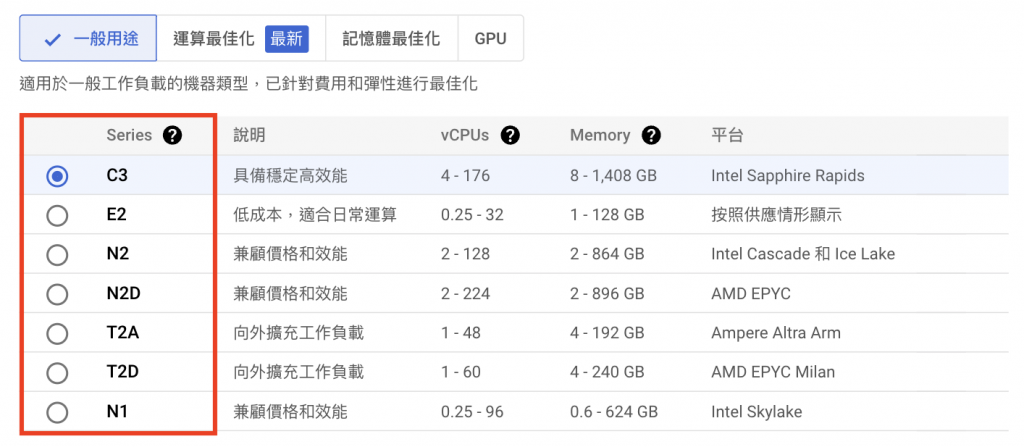
Task: Click the help icon next to vCPUs
Action: 511,135
